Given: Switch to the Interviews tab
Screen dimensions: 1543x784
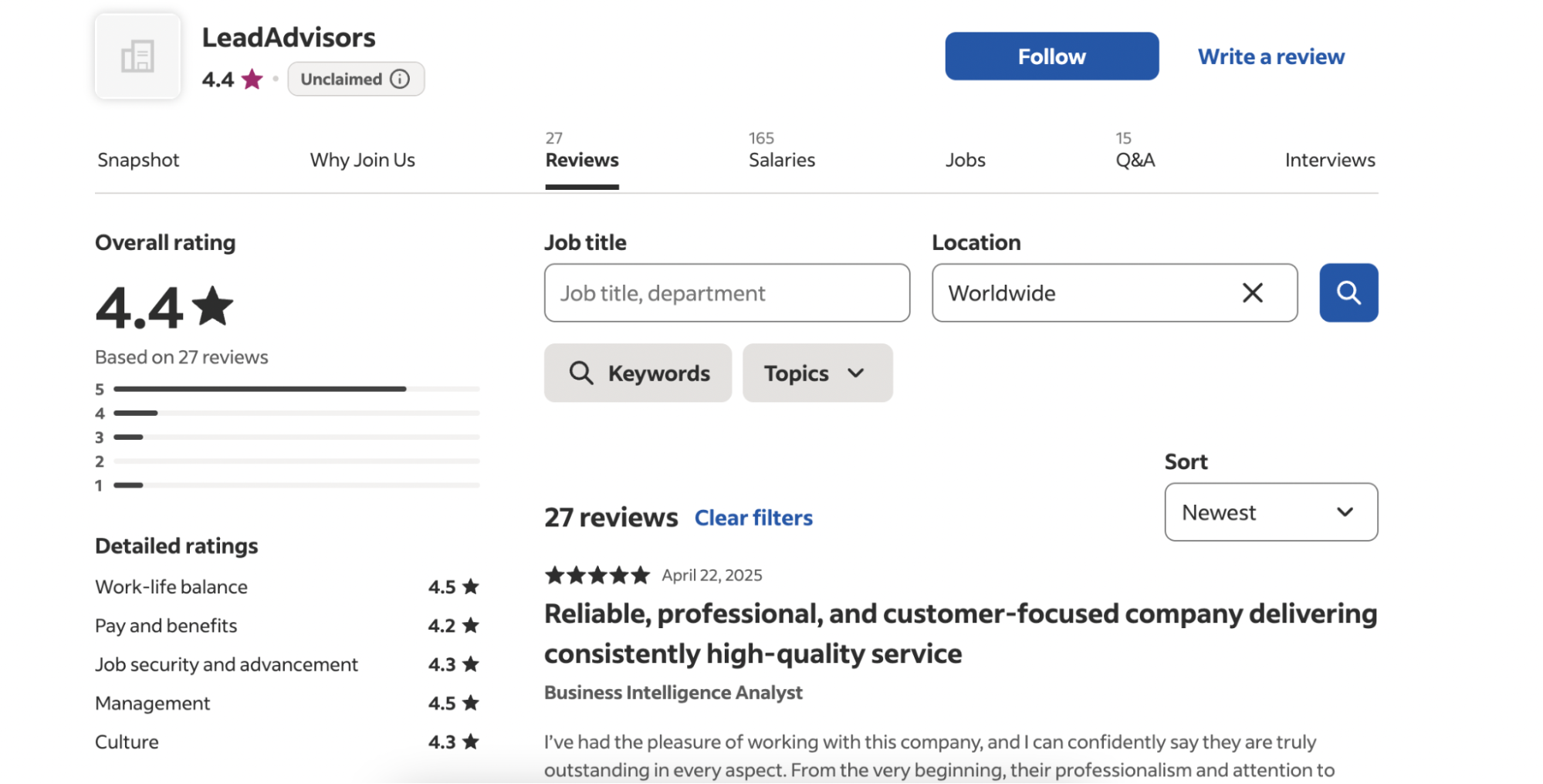Looking at the screenshot, I should click(x=1329, y=161).
